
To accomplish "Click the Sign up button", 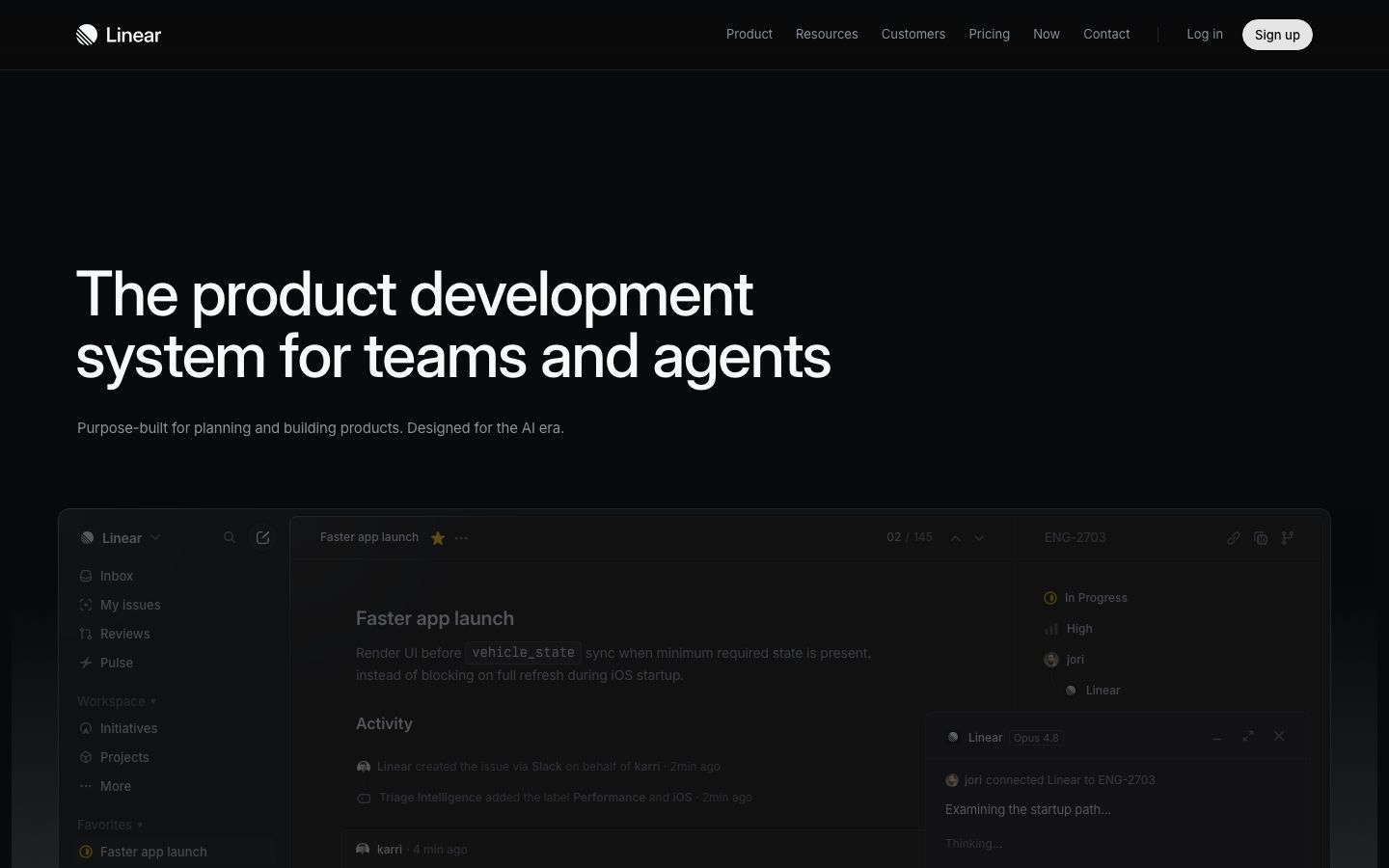I will point(1277,35).
